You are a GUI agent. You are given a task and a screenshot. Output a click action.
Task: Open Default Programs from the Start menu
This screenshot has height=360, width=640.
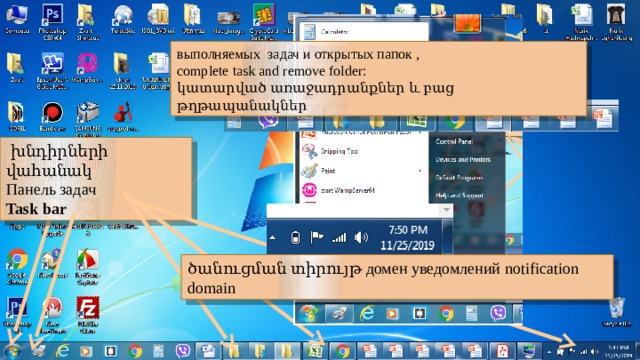click(459, 178)
